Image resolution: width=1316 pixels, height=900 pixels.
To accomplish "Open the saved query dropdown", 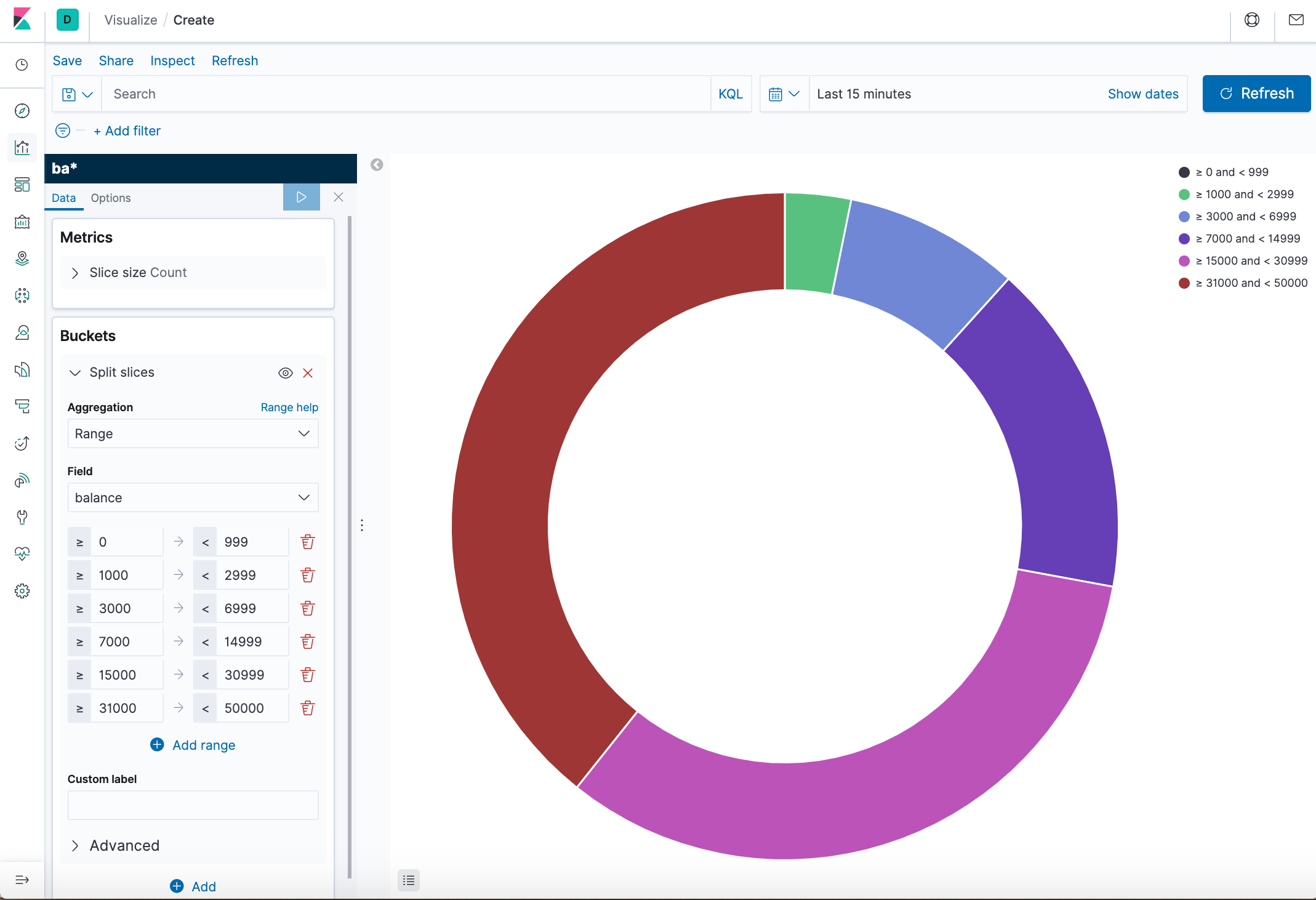I will tap(77, 94).
